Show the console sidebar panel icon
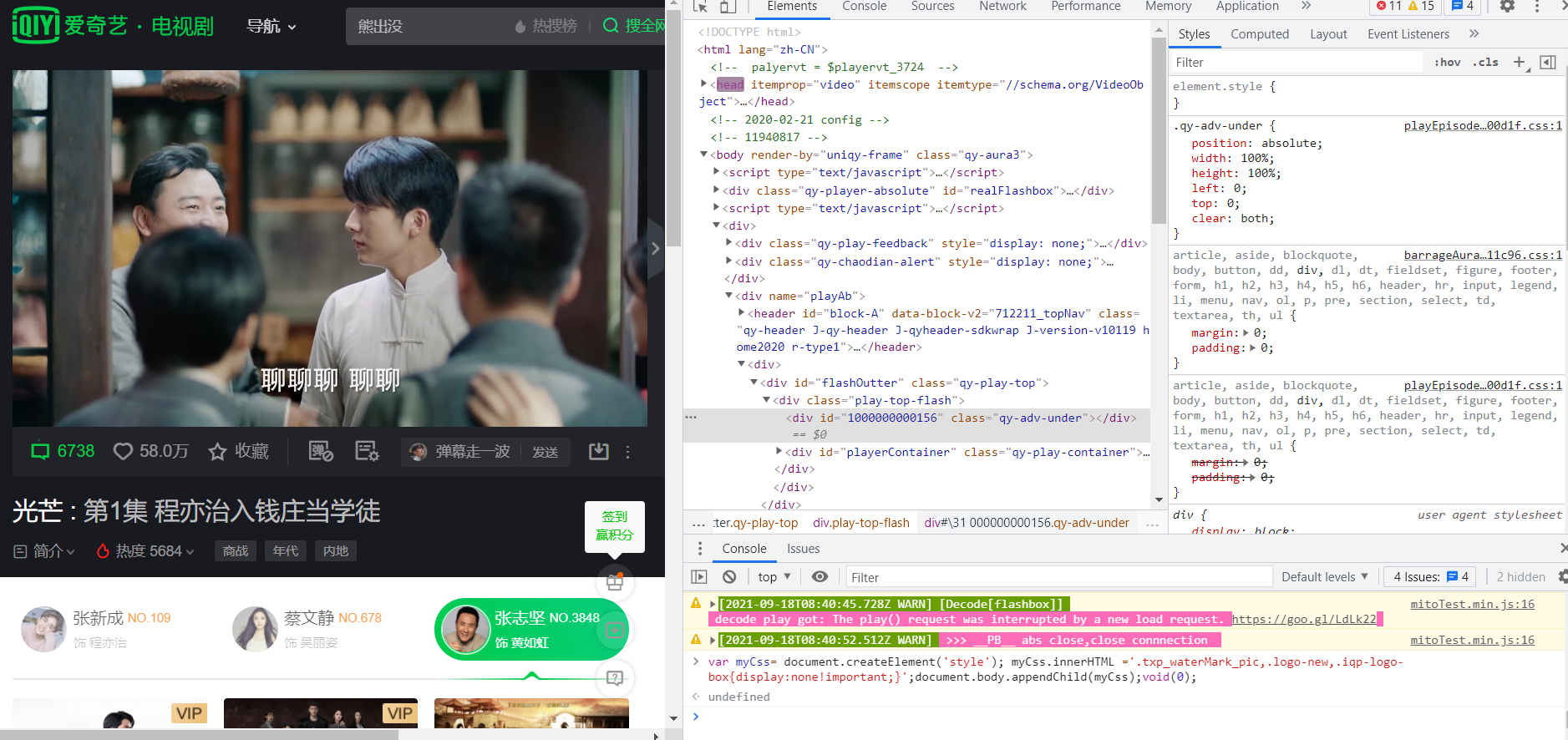The height and width of the screenshot is (740, 1568). [x=699, y=577]
